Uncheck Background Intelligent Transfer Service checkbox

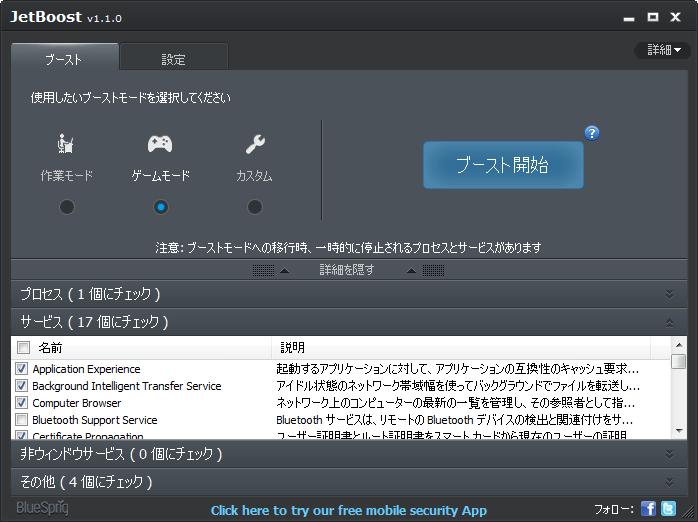click(21, 385)
